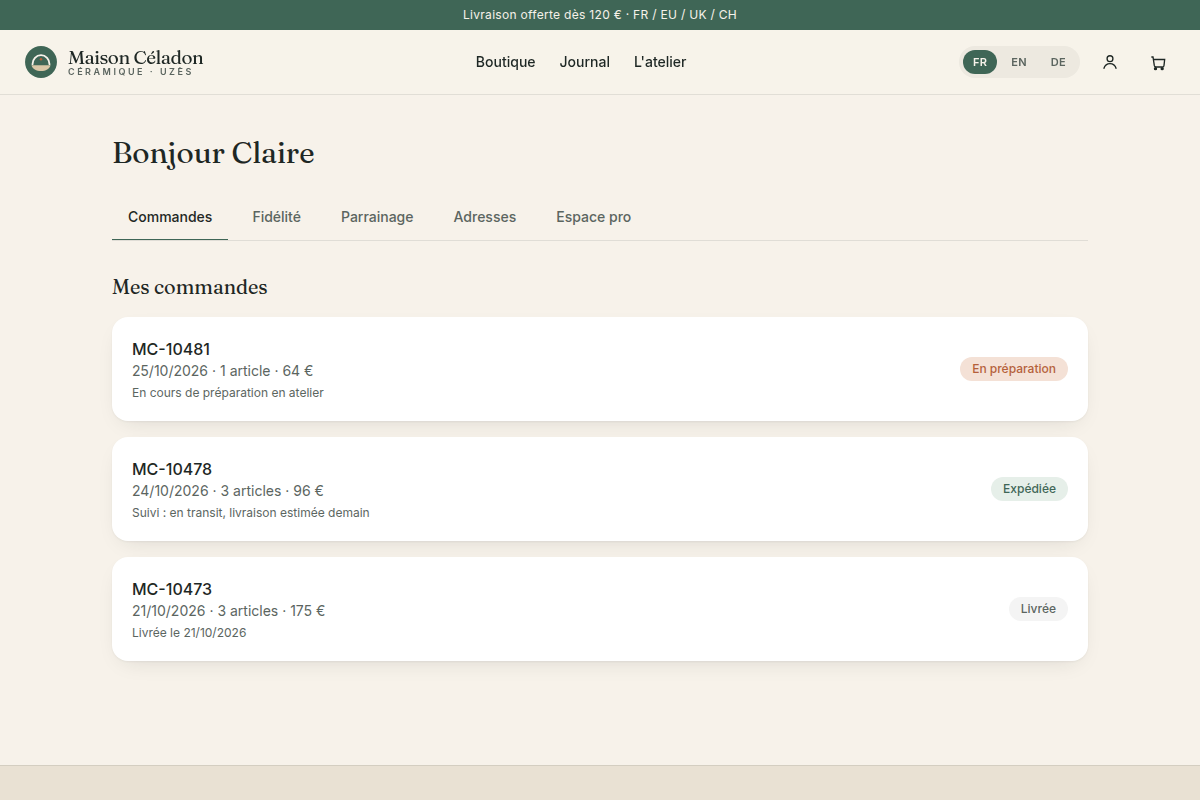
Task: Switch site language to FR
Action: [x=980, y=62]
